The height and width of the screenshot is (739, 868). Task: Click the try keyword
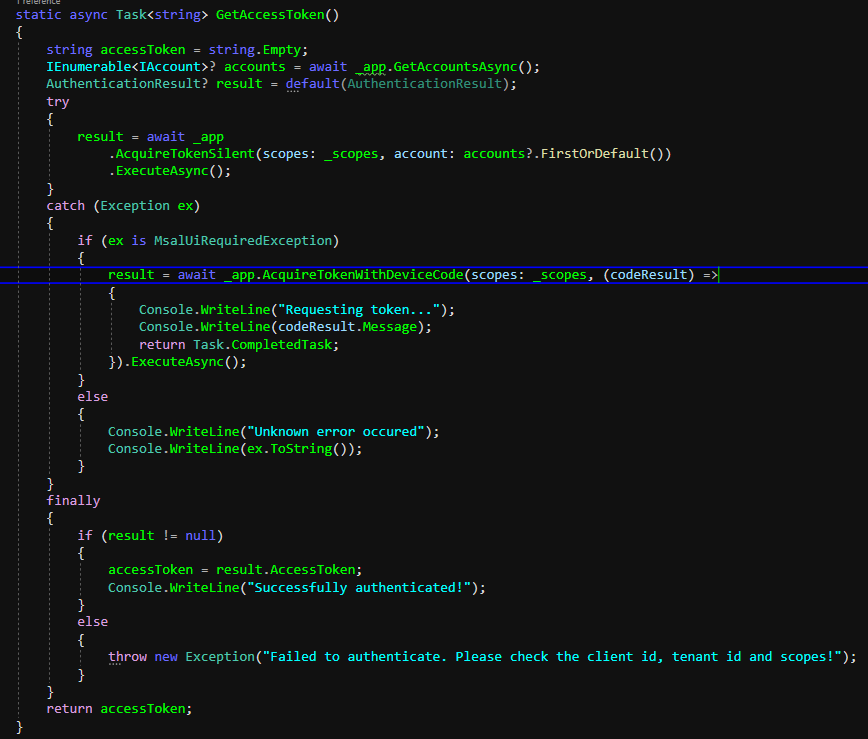58,102
